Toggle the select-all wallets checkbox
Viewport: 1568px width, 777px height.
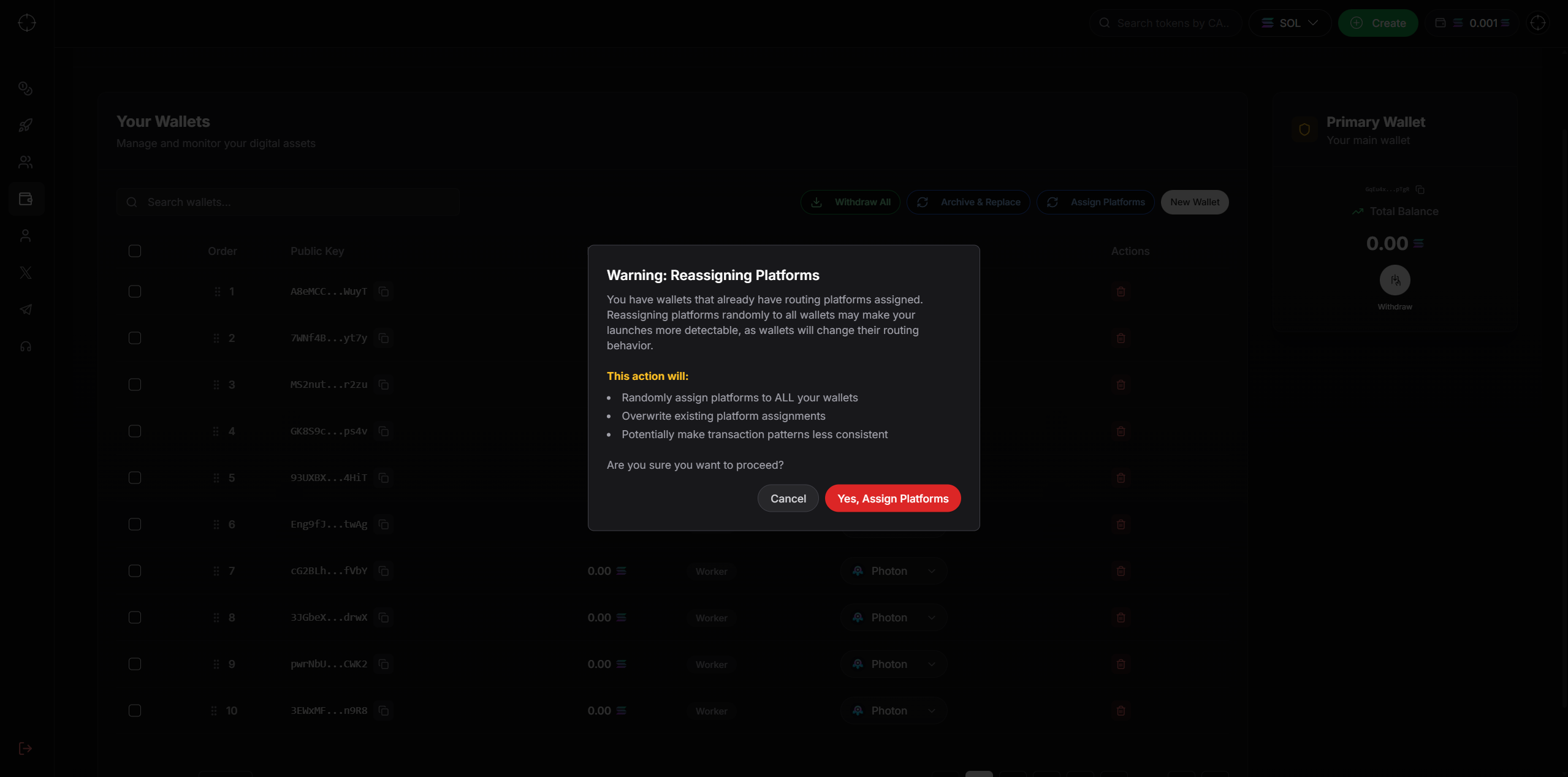pos(135,251)
